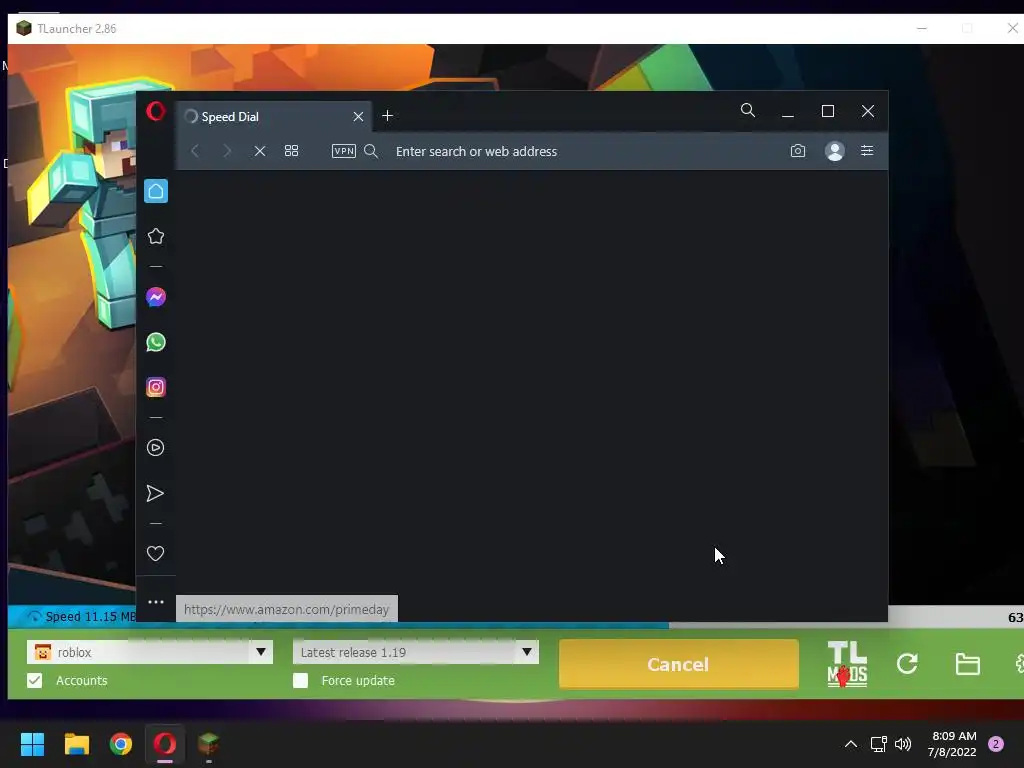
Task: Cancel the TLauncher download
Action: click(679, 664)
